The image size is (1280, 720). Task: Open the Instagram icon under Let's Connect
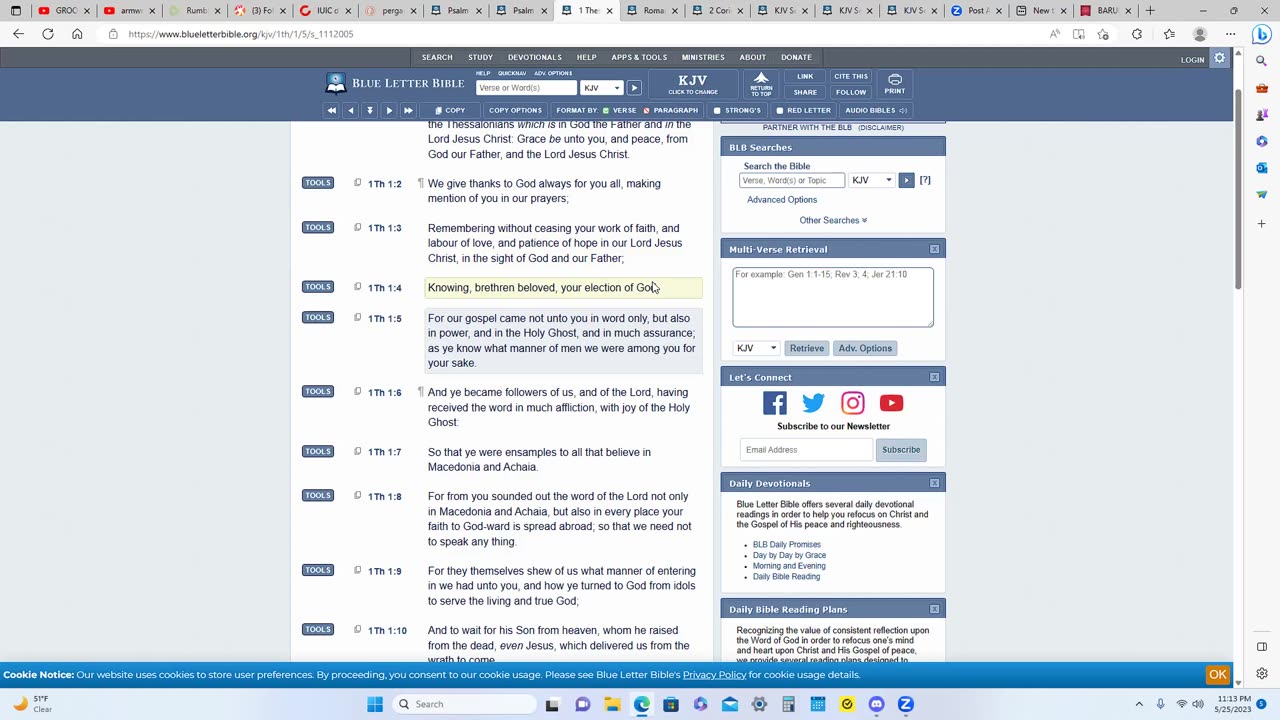pos(852,403)
